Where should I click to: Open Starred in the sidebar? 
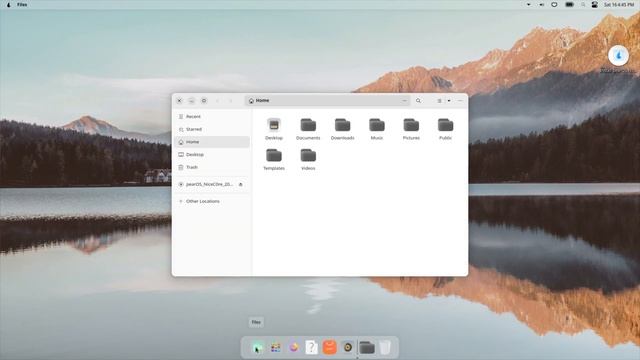(212, 129)
